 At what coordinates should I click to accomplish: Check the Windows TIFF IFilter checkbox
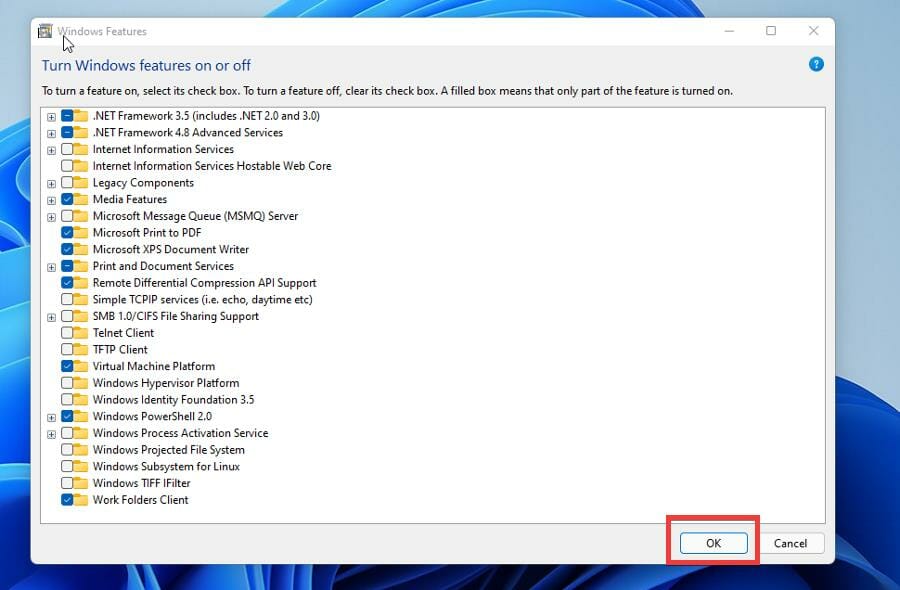[67, 483]
